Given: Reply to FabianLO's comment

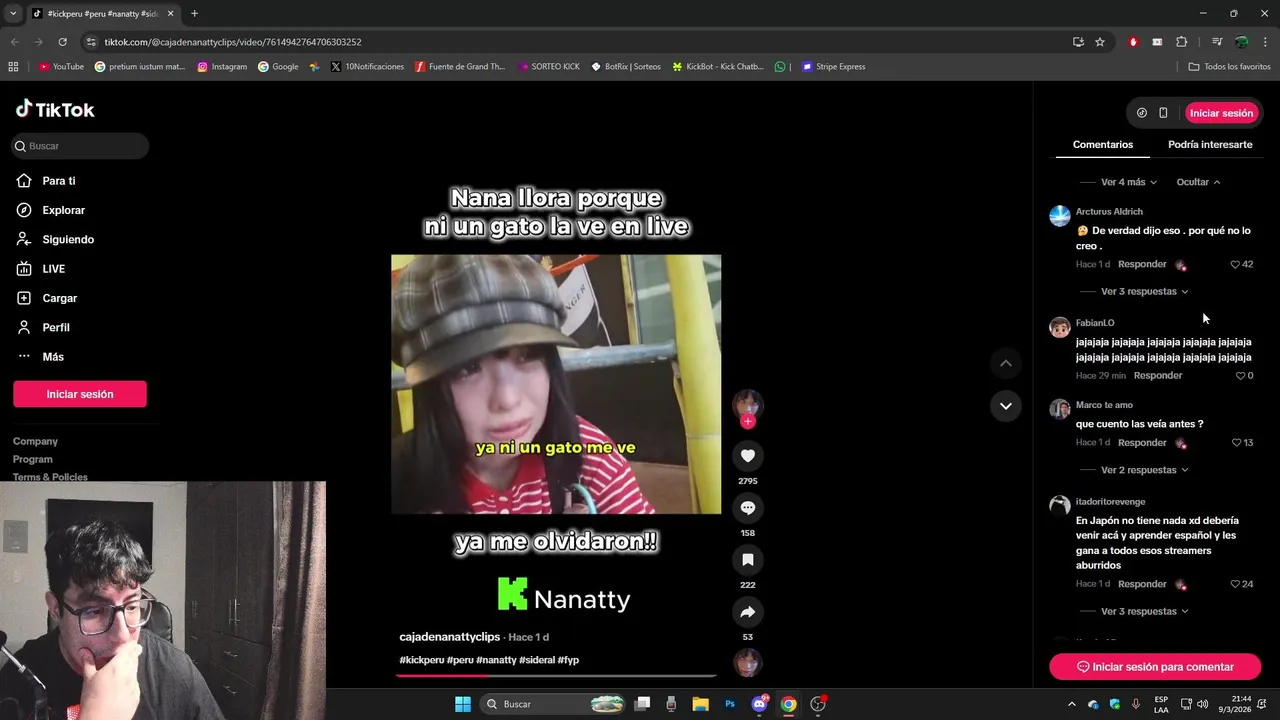Looking at the screenshot, I should click(x=1158, y=375).
